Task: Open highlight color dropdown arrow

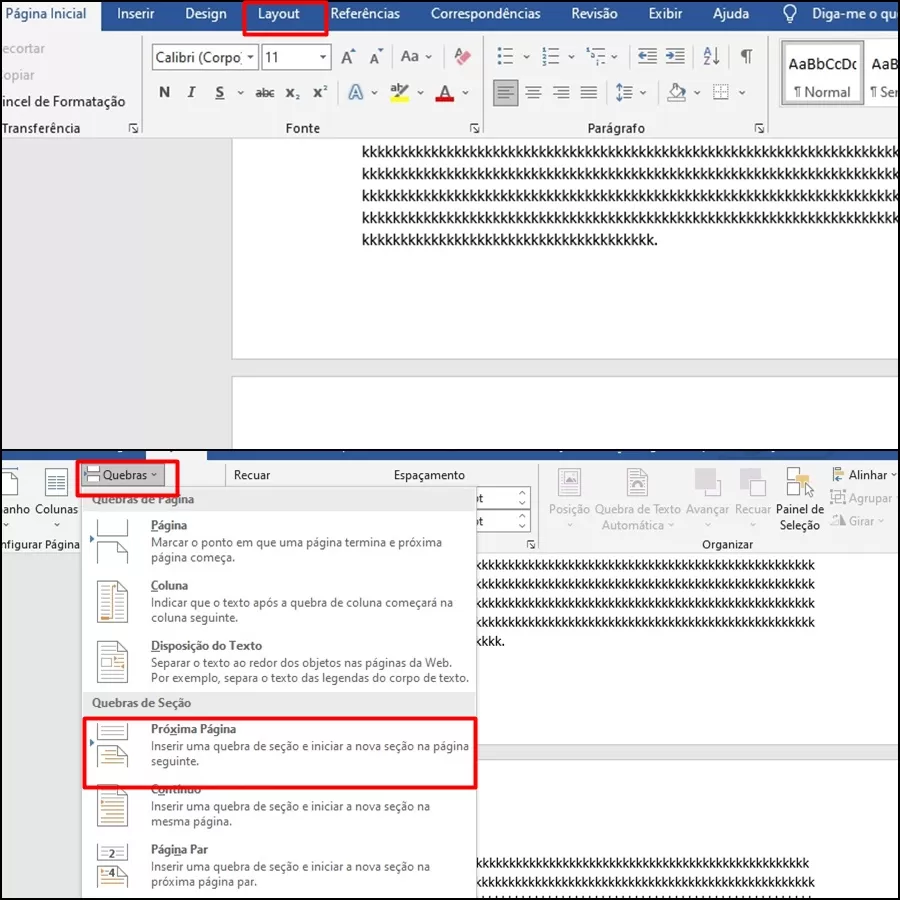Action: (x=421, y=92)
